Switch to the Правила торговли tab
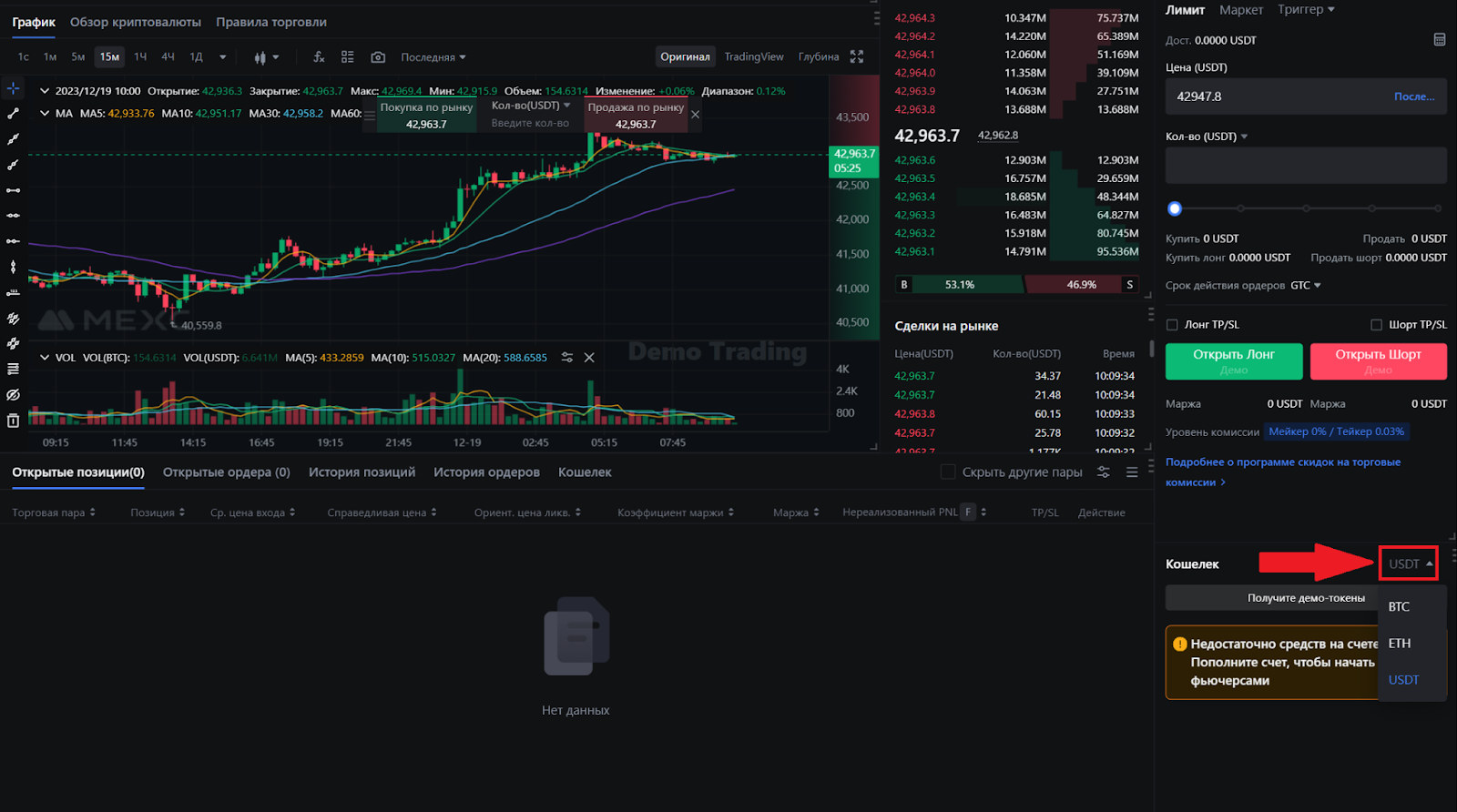This screenshot has width=1457, height=812. [271, 22]
